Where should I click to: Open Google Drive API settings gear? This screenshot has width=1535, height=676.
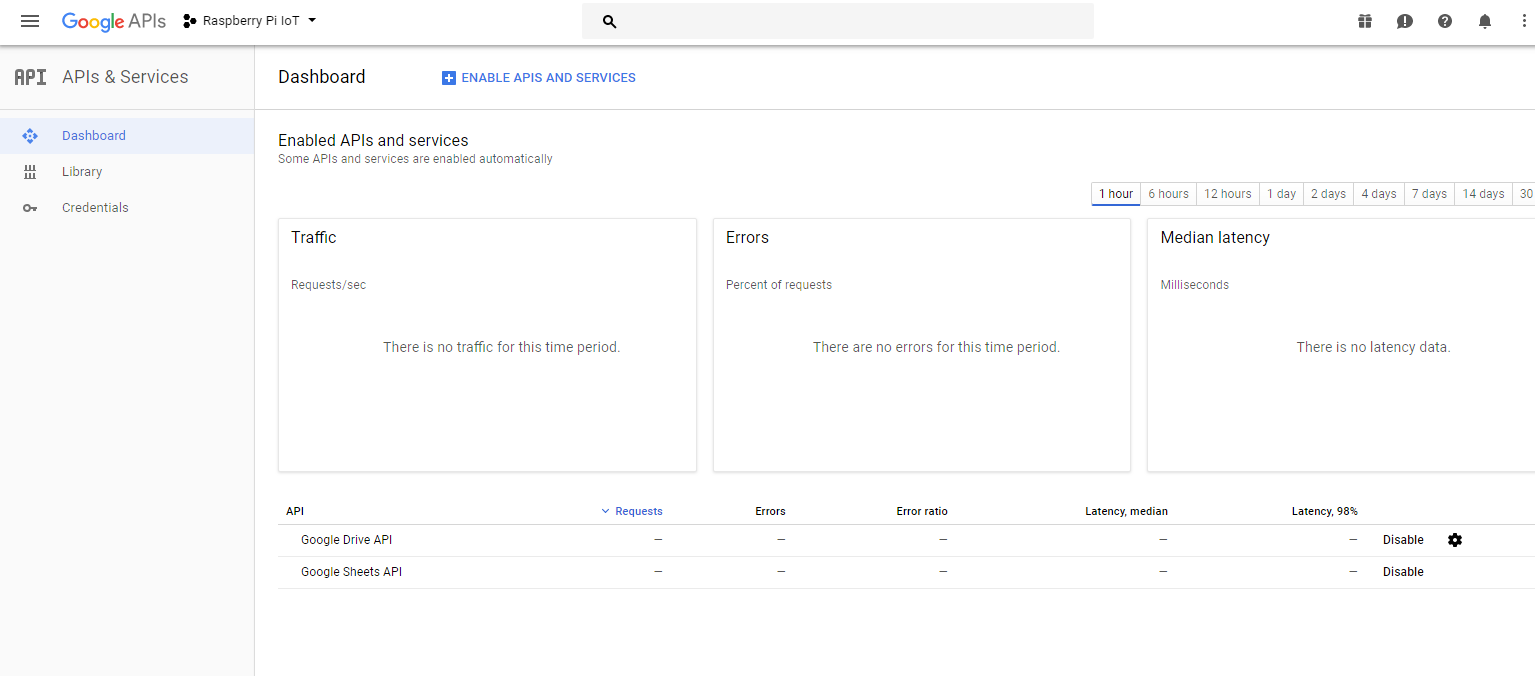[1455, 540]
